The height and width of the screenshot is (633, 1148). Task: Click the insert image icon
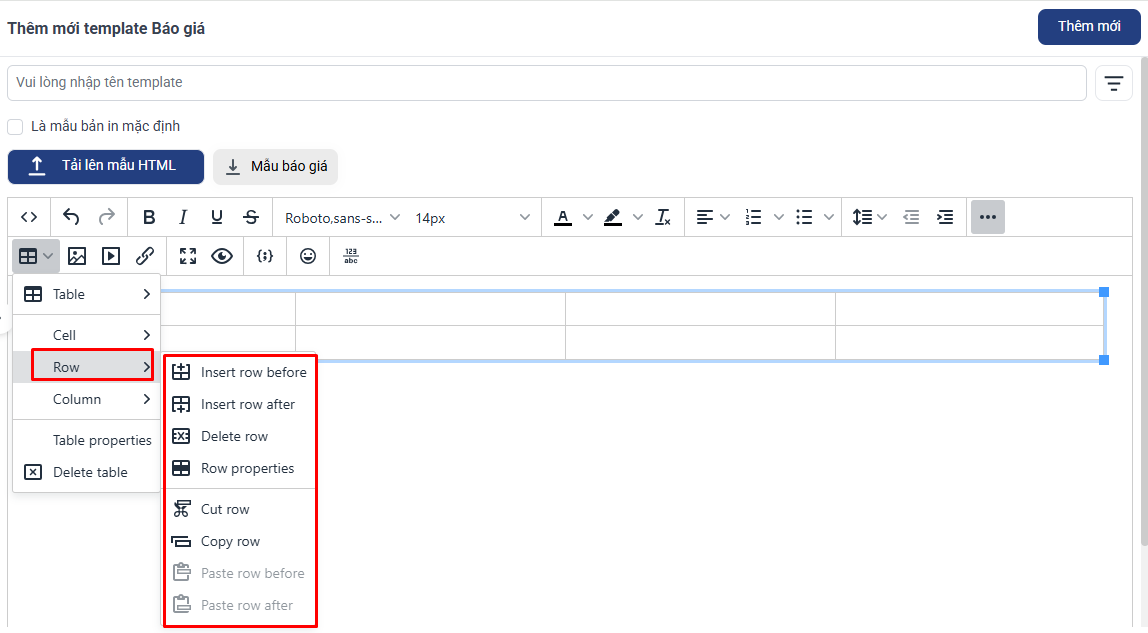point(77,256)
